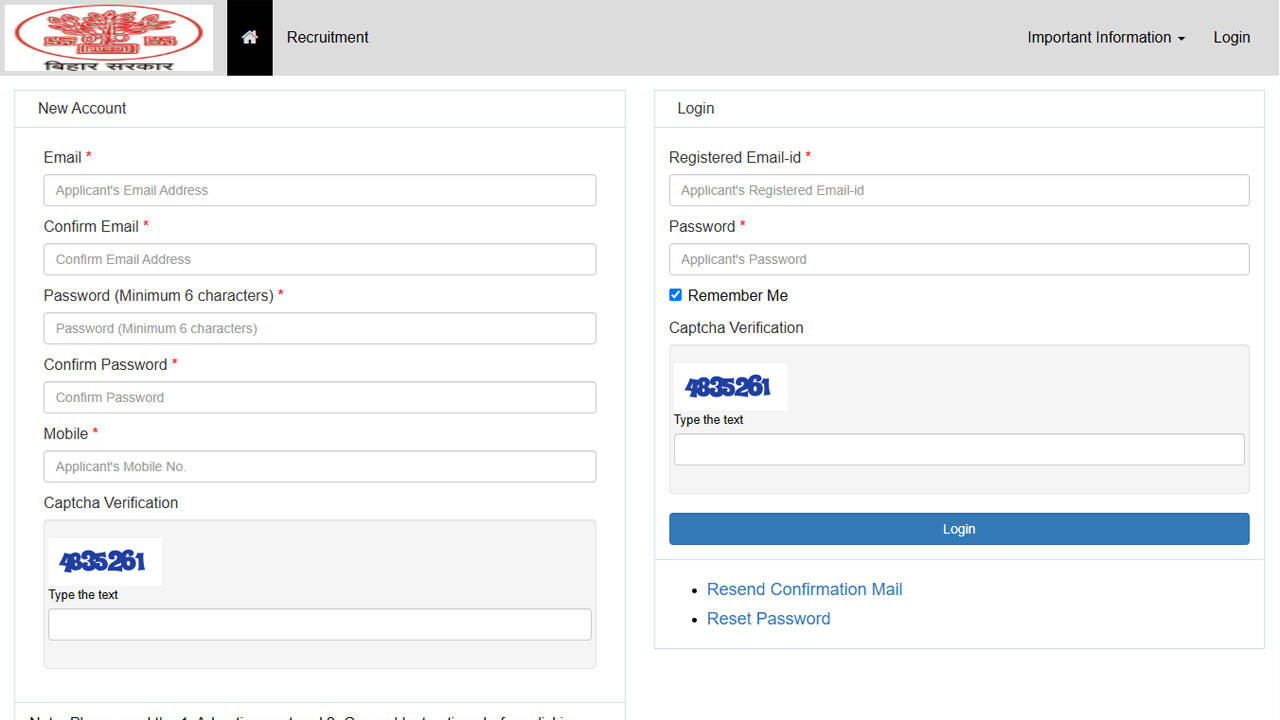Image resolution: width=1280 pixels, height=720 pixels.
Task: Expand the Important Information dropdown
Action: click(x=1106, y=37)
